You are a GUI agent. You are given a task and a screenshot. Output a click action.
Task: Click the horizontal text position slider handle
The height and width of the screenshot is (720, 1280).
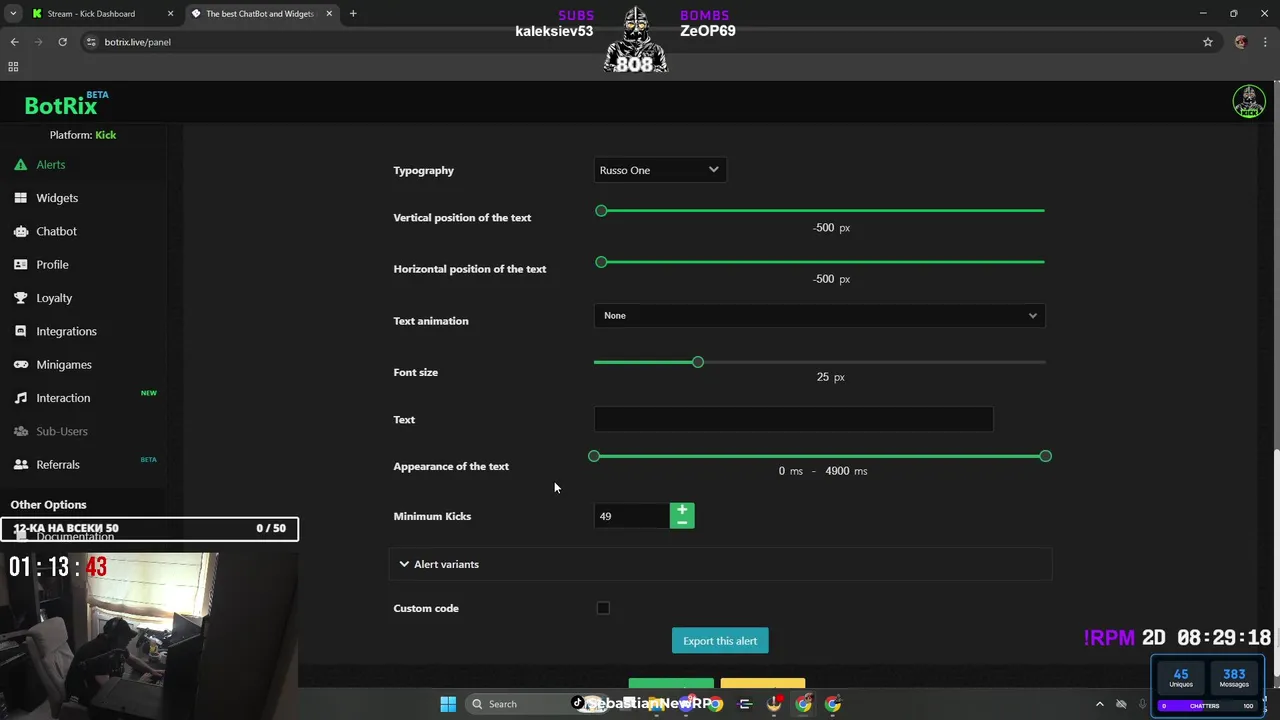tap(601, 262)
